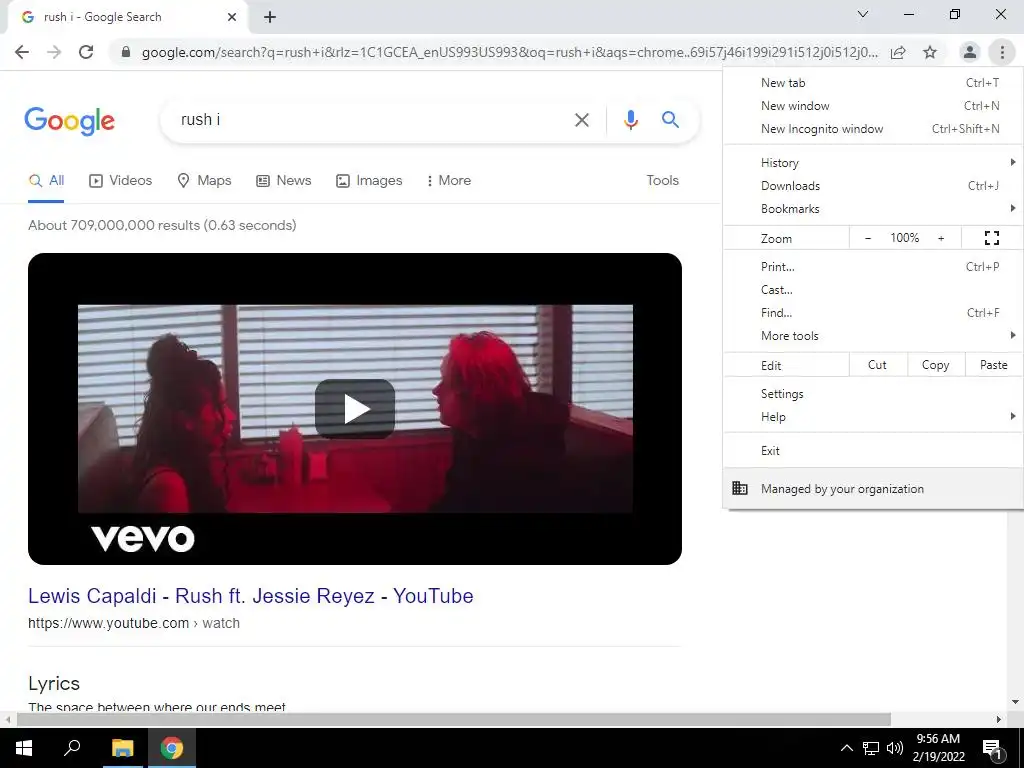
Task: Click the address bar URL
Action: (510, 52)
